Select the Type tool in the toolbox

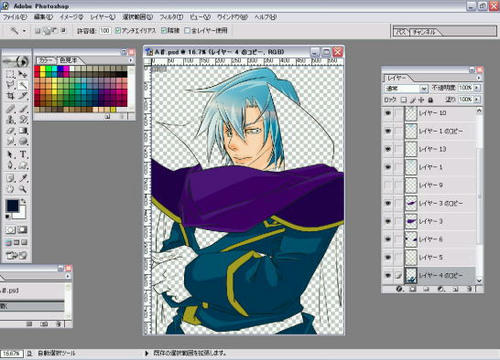pos(23,154)
